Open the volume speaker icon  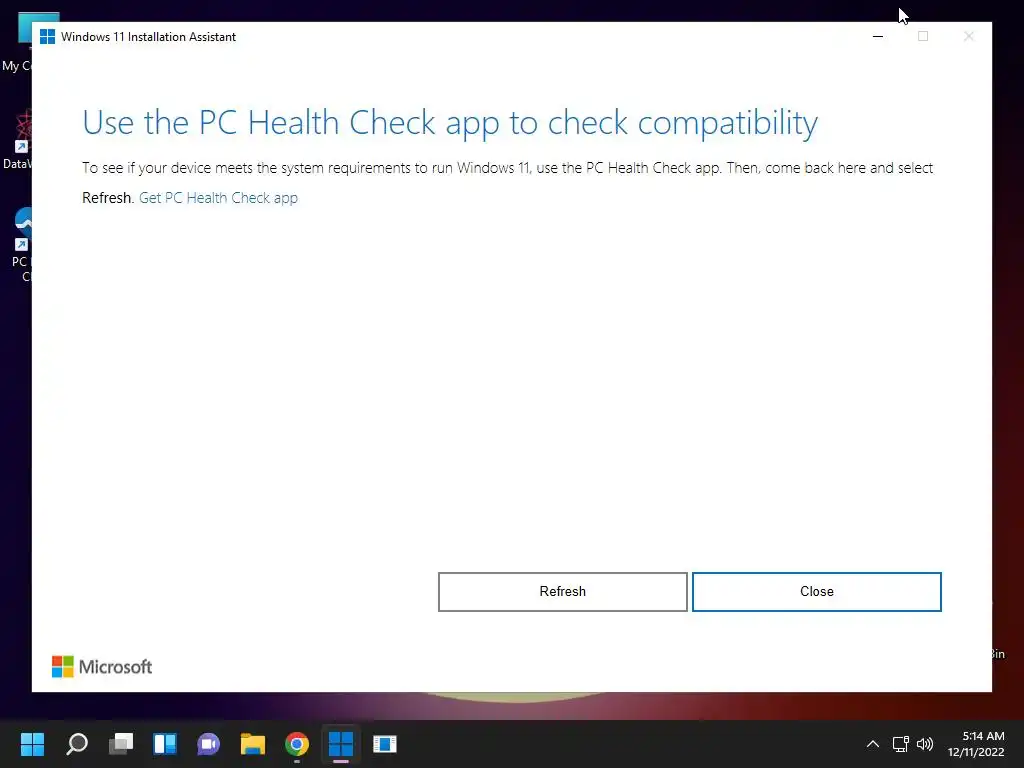[925, 744]
